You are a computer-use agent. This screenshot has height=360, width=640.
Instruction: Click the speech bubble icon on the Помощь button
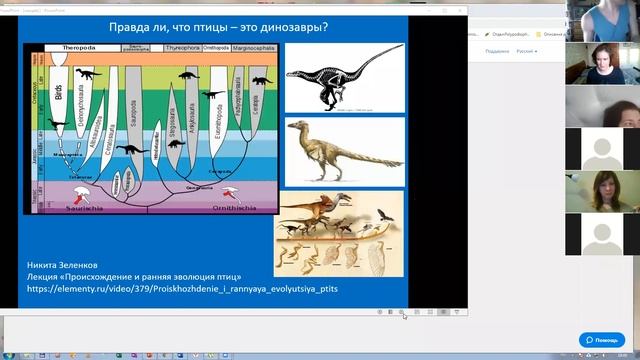tap(589, 340)
